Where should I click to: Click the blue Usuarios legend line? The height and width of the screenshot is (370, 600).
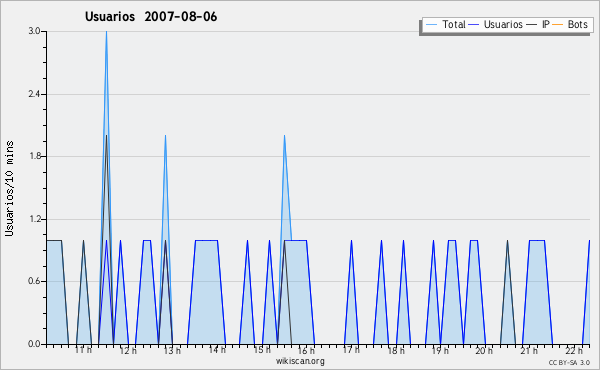[x=474, y=25]
